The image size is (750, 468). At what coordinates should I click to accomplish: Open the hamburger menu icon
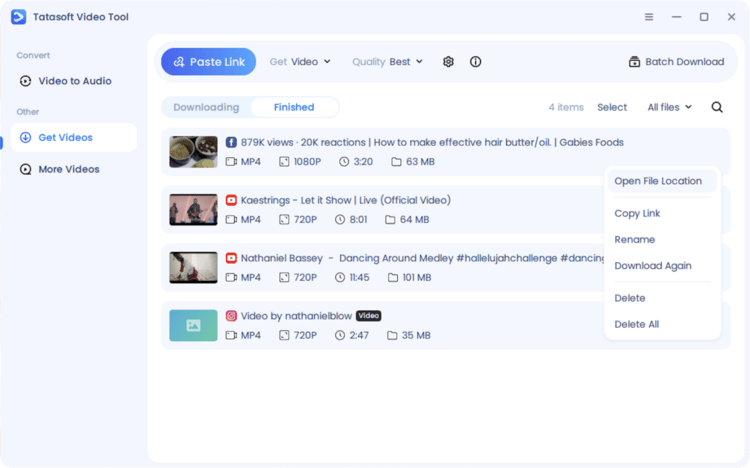[649, 17]
